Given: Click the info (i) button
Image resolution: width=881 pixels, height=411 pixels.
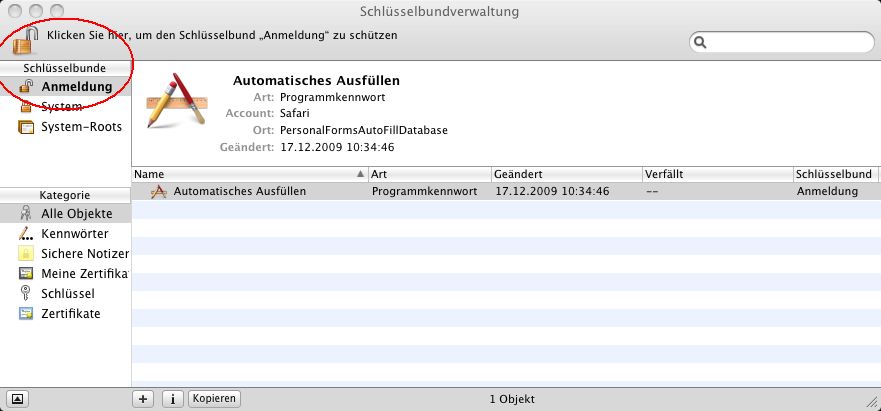Looking at the screenshot, I should click(172, 398).
